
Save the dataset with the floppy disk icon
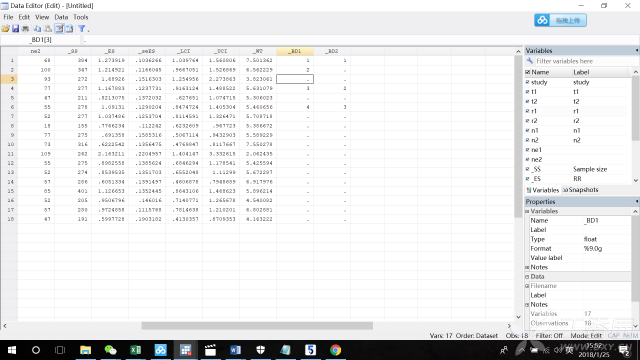click(16, 29)
